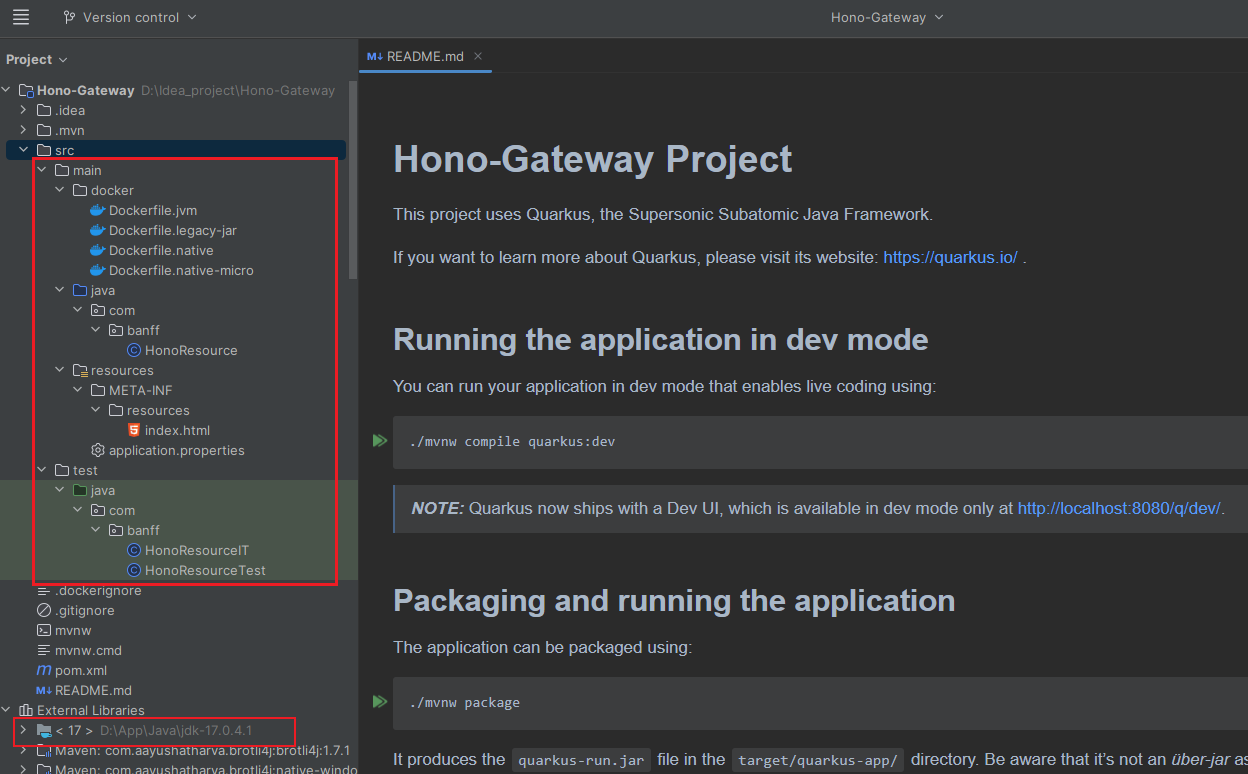1248x774 pixels.
Task: Open the localhost:8080/q/dev/ link
Action: pos(1118,508)
